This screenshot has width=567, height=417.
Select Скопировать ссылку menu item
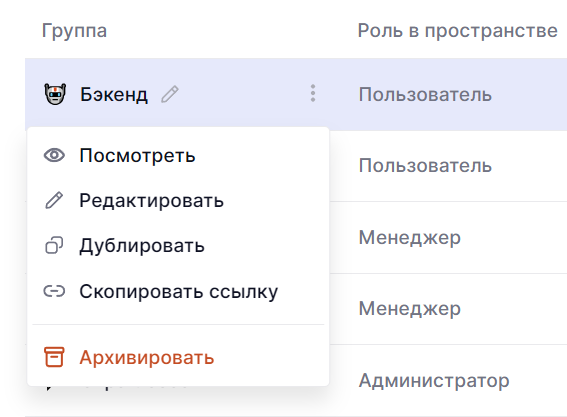pyautogui.click(x=178, y=291)
